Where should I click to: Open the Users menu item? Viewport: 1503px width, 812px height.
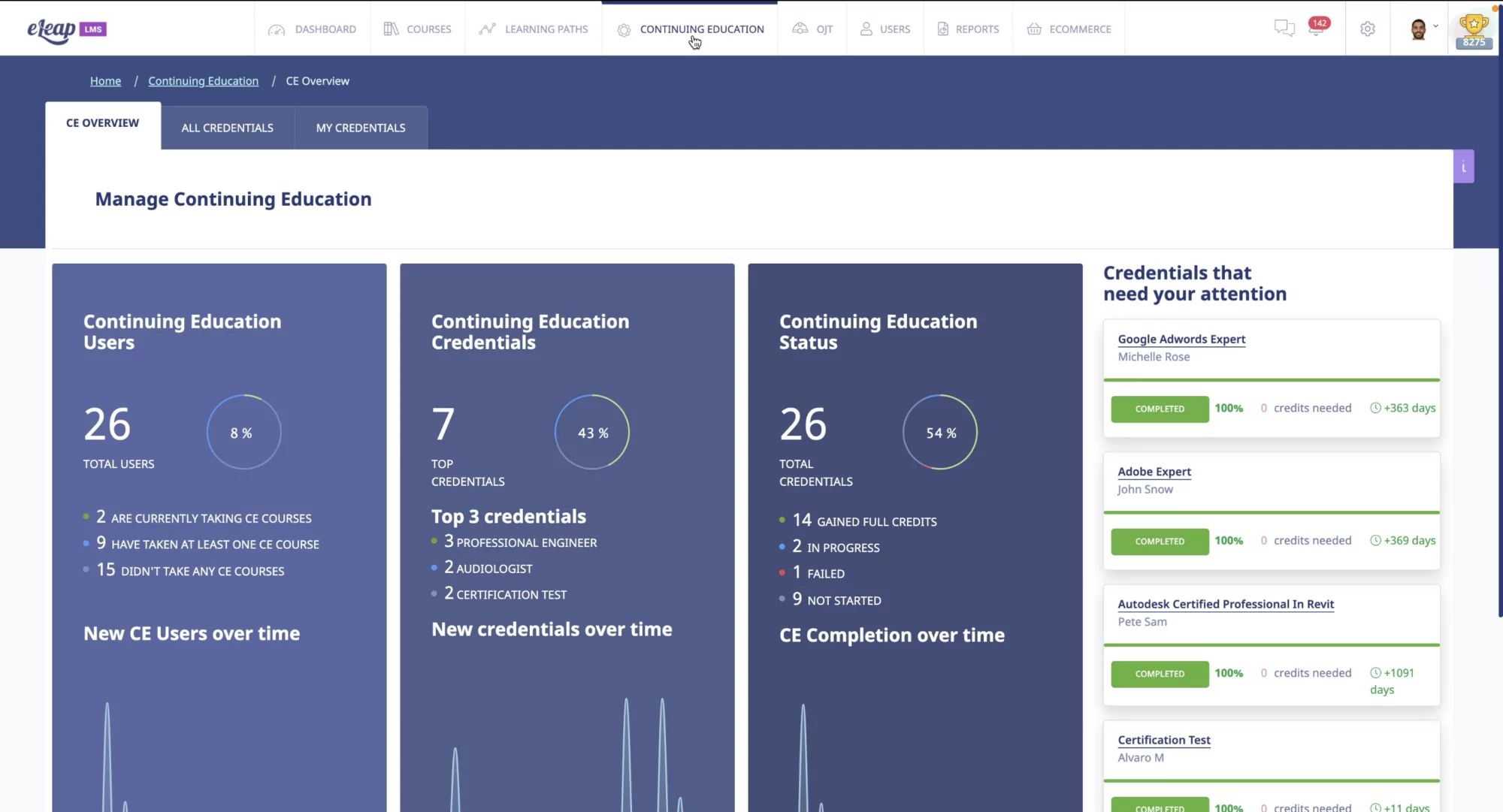point(885,29)
